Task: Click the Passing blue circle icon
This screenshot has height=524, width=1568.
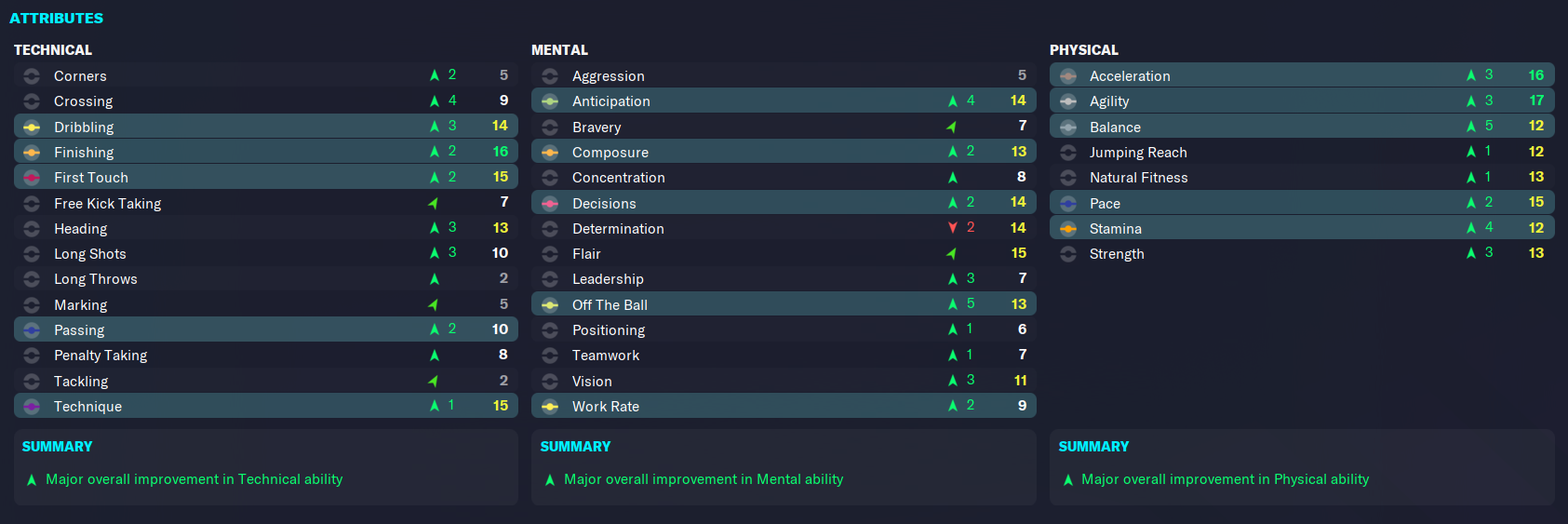Action: click(x=32, y=329)
